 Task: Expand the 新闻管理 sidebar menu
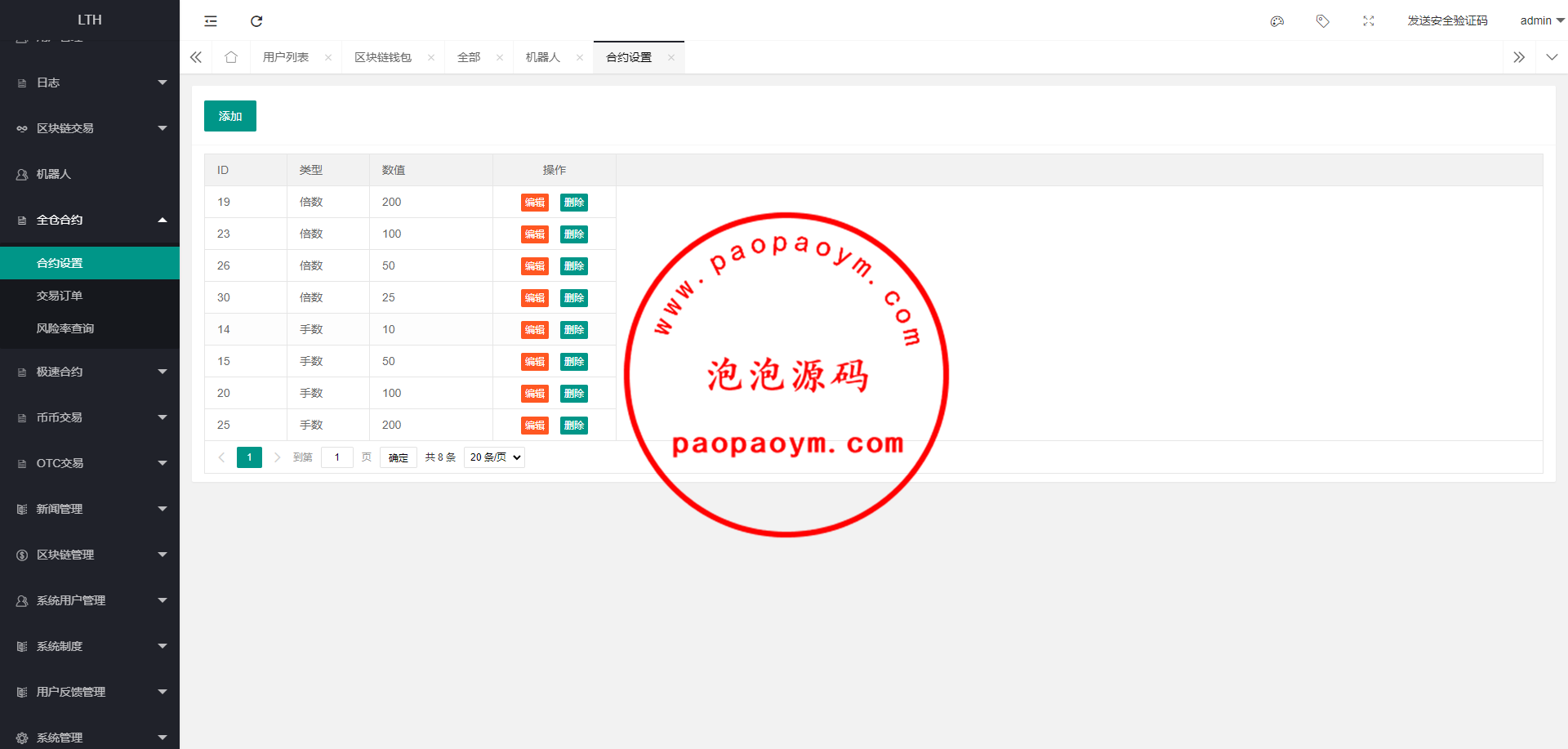click(x=90, y=509)
